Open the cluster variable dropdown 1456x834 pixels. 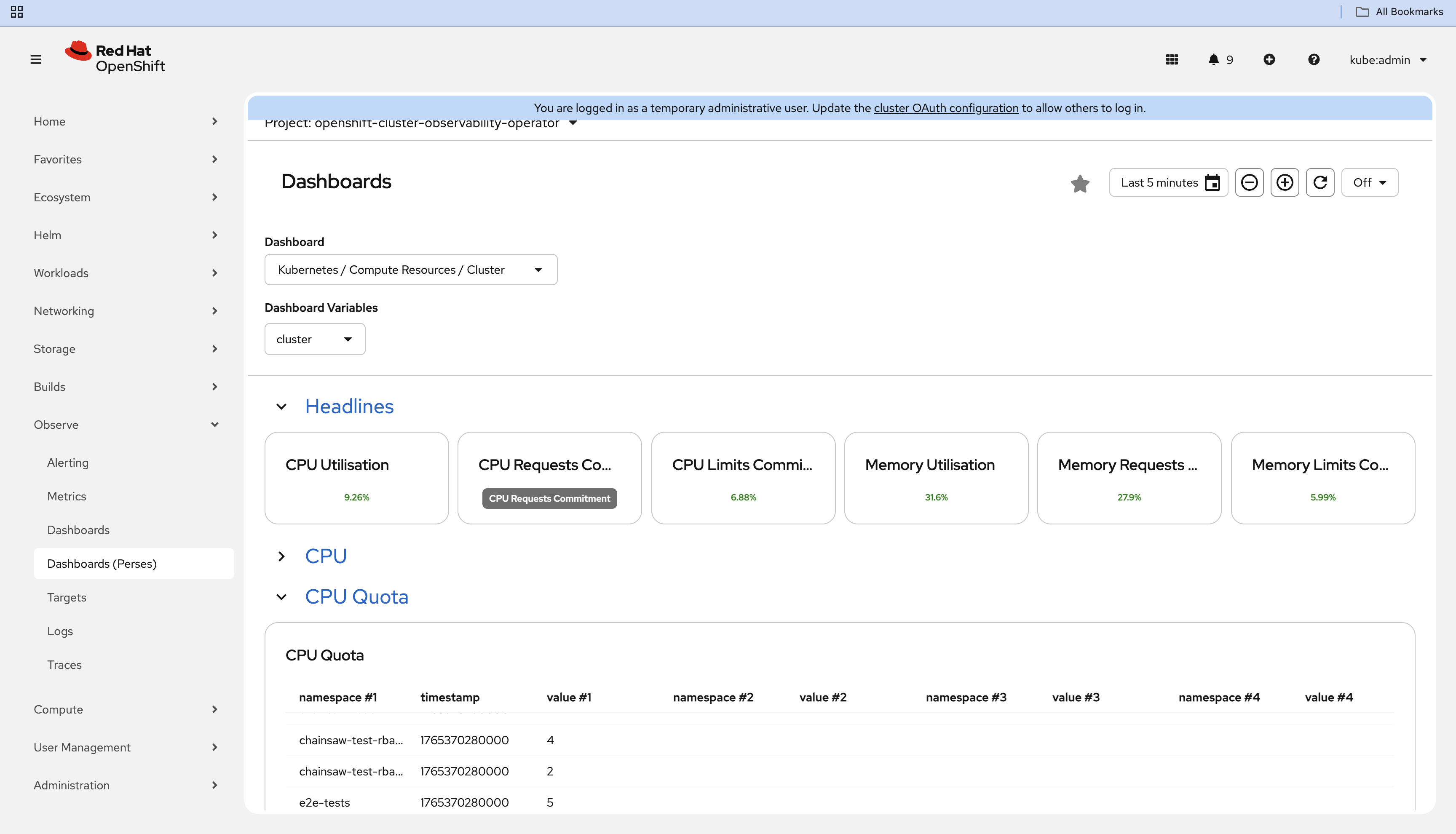314,339
